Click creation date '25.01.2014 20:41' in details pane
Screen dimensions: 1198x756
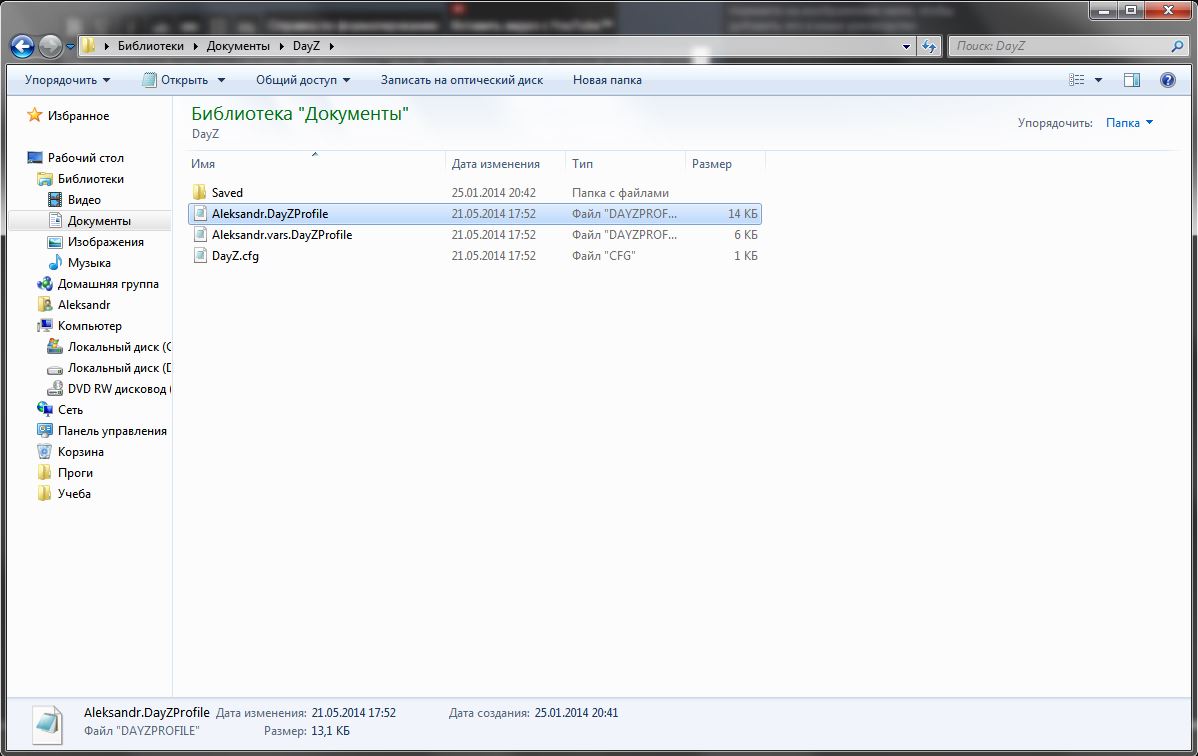576,713
